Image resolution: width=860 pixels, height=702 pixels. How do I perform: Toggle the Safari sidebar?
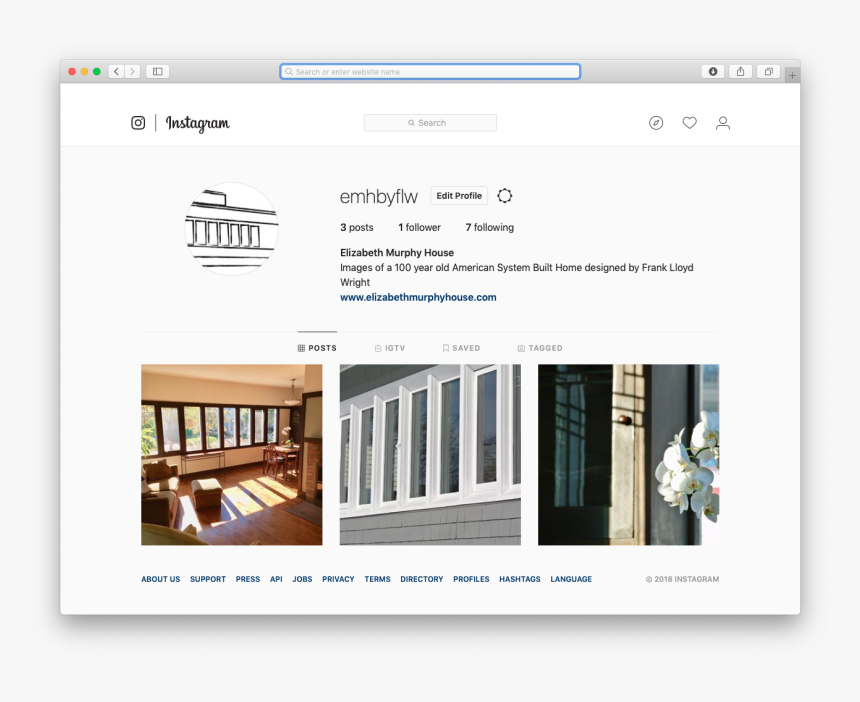[157, 71]
